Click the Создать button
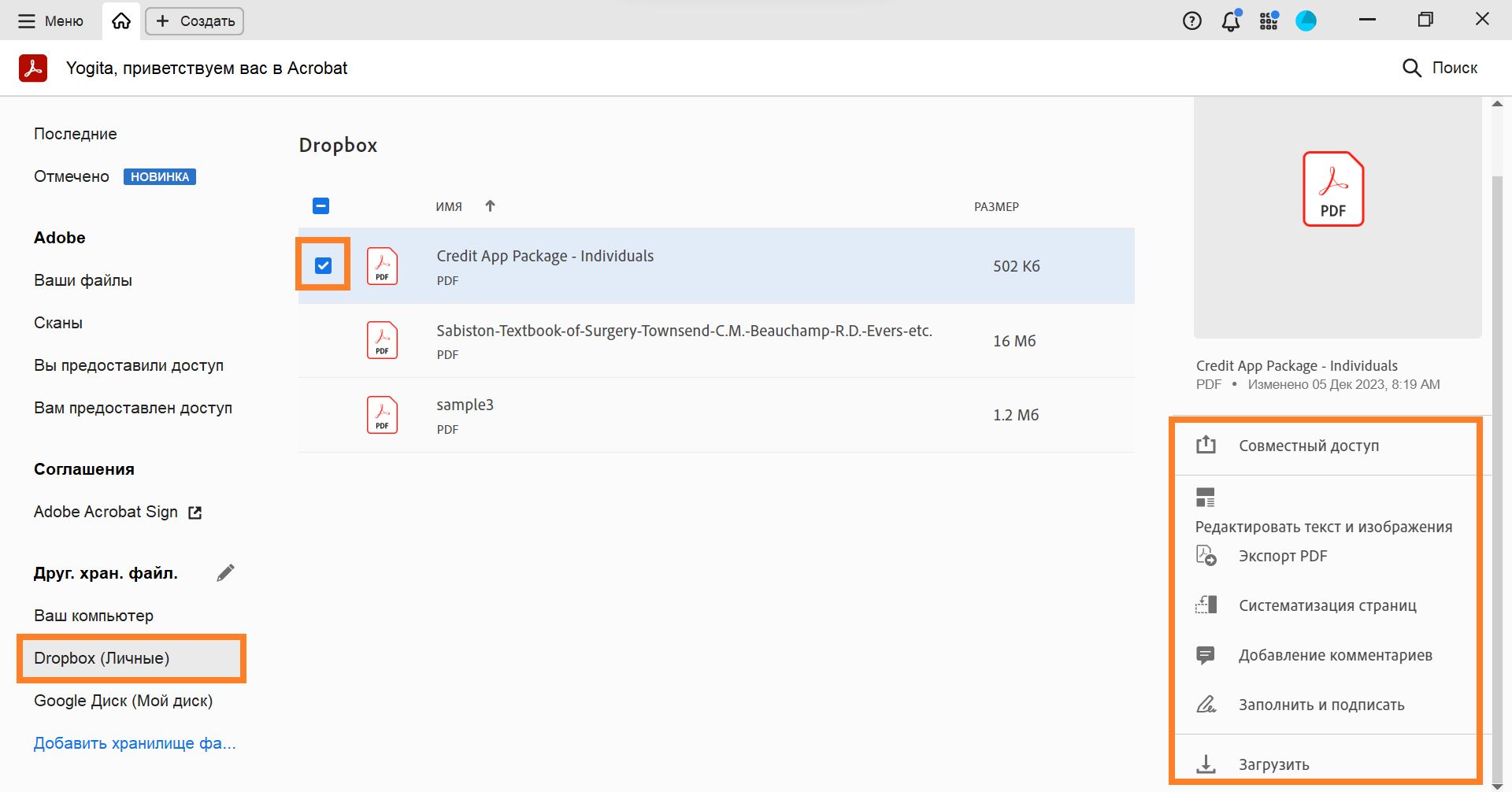Image resolution: width=1512 pixels, height=792 pixels. [195, 21]
